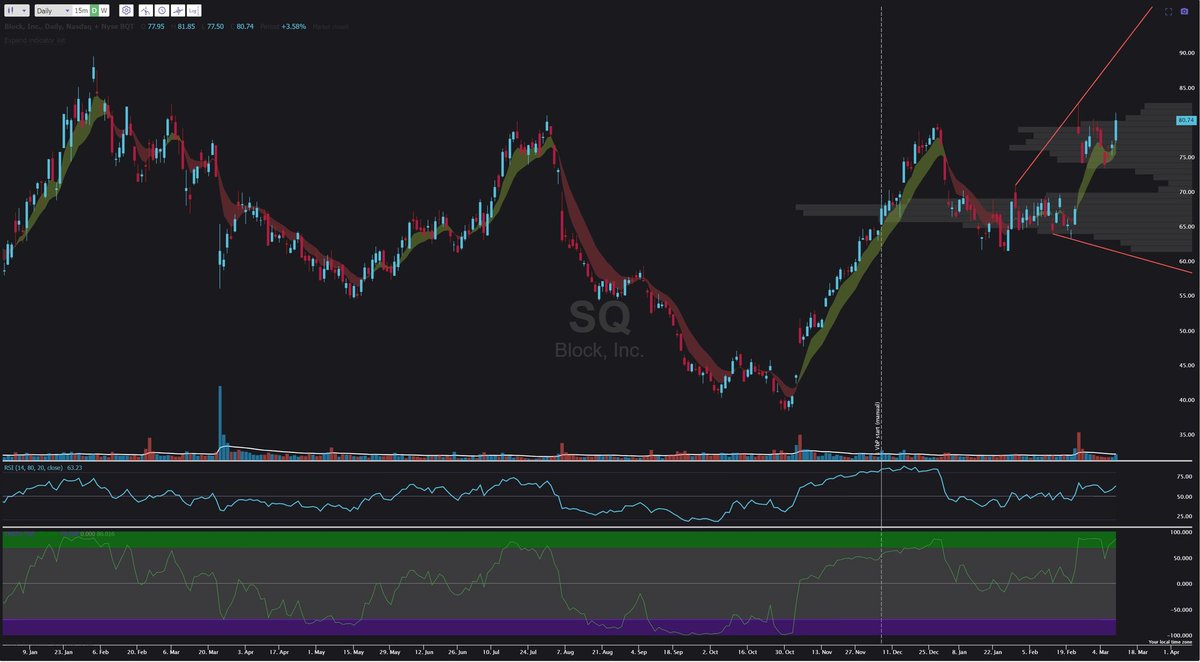1200x662 pixels.
Task: Enable logarithmic scale with the log icon
Action: point(196,10)
